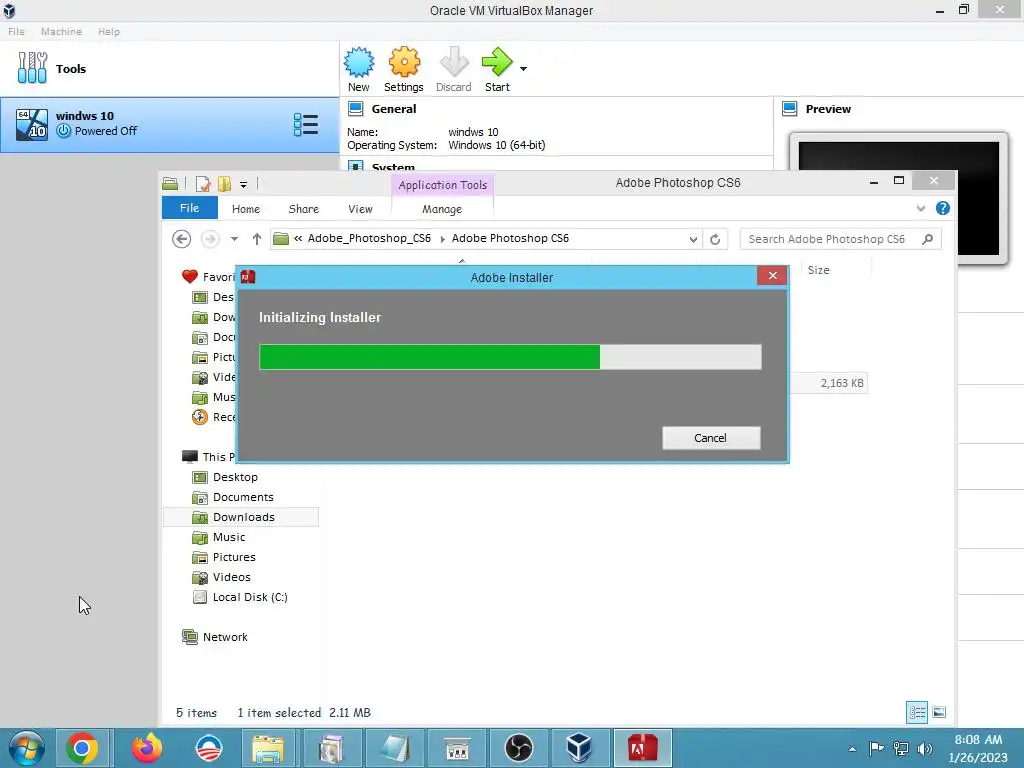
Task: Switch to the View ribbon tab
Action: point(360,209)
